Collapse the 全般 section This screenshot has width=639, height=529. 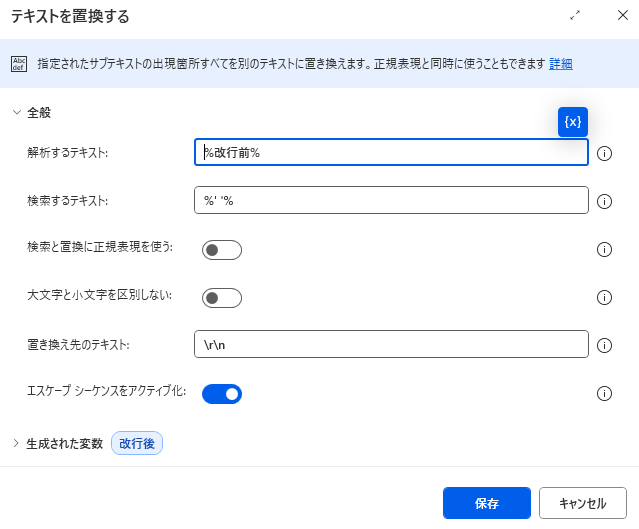[x=17, y=112]
